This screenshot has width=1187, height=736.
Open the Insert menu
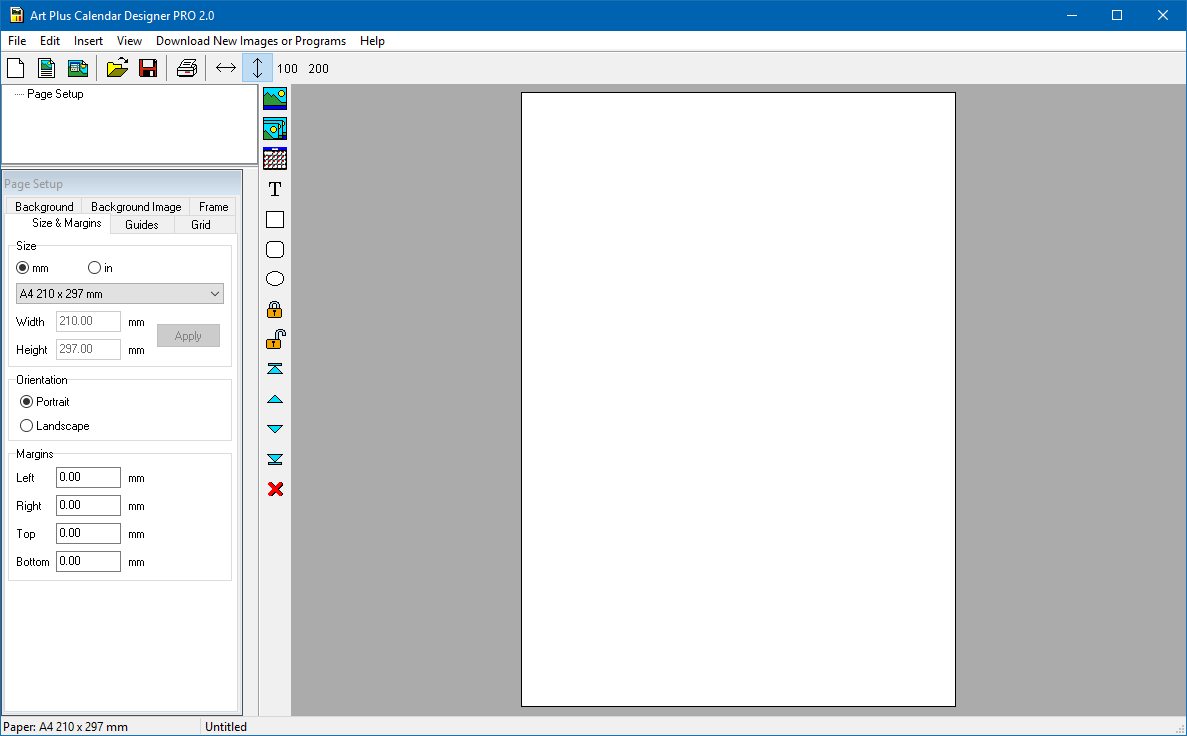point(88,41)
